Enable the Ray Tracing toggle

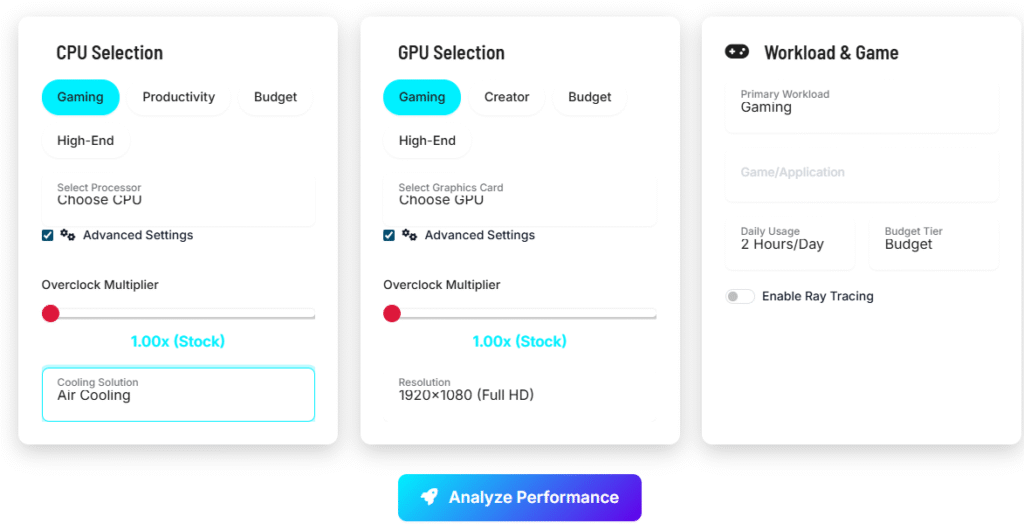[740, 296]
